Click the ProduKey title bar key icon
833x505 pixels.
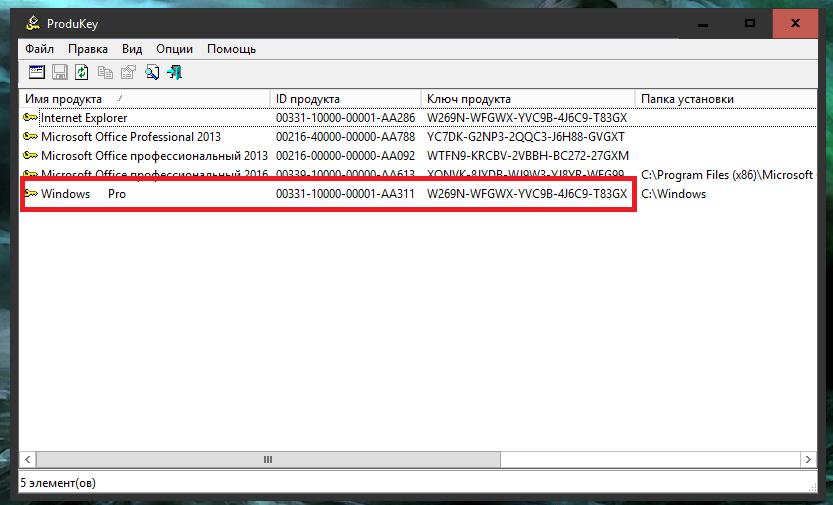33,23
